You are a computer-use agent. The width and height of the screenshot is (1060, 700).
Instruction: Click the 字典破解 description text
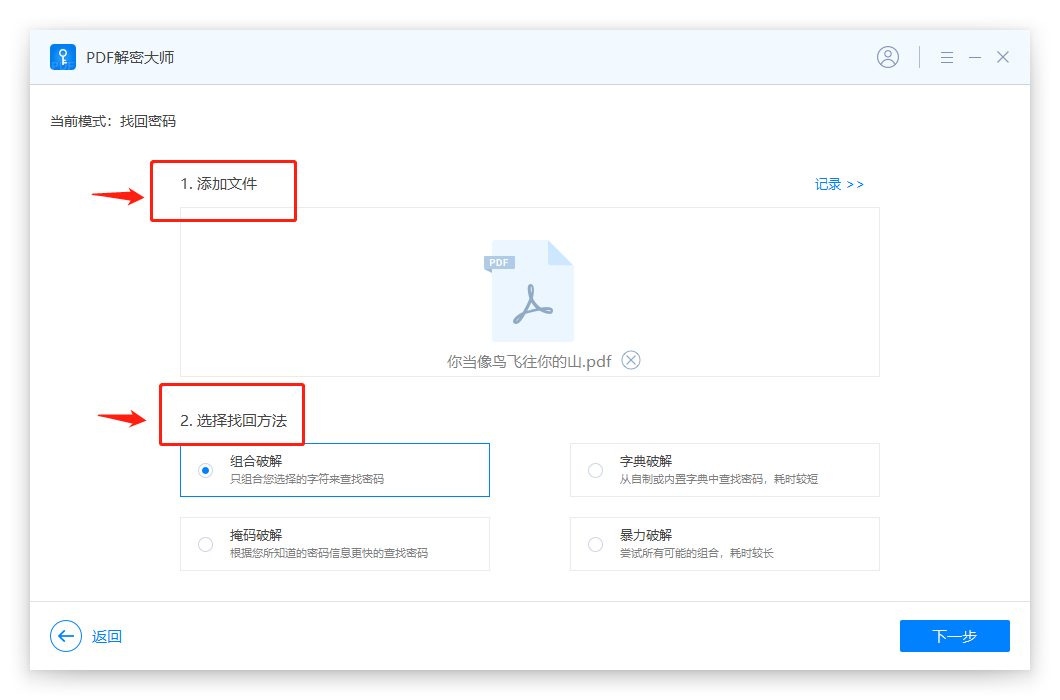click(718, 479)
